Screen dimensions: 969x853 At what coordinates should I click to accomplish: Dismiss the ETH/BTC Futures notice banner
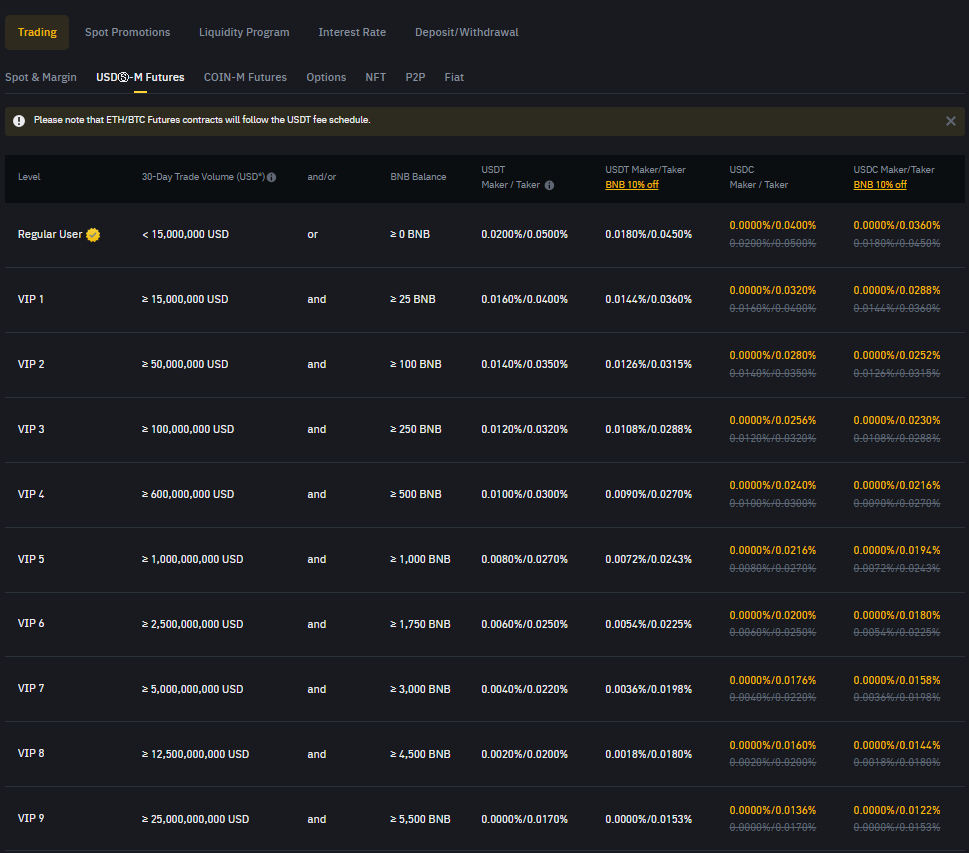[x=950, y=120]
